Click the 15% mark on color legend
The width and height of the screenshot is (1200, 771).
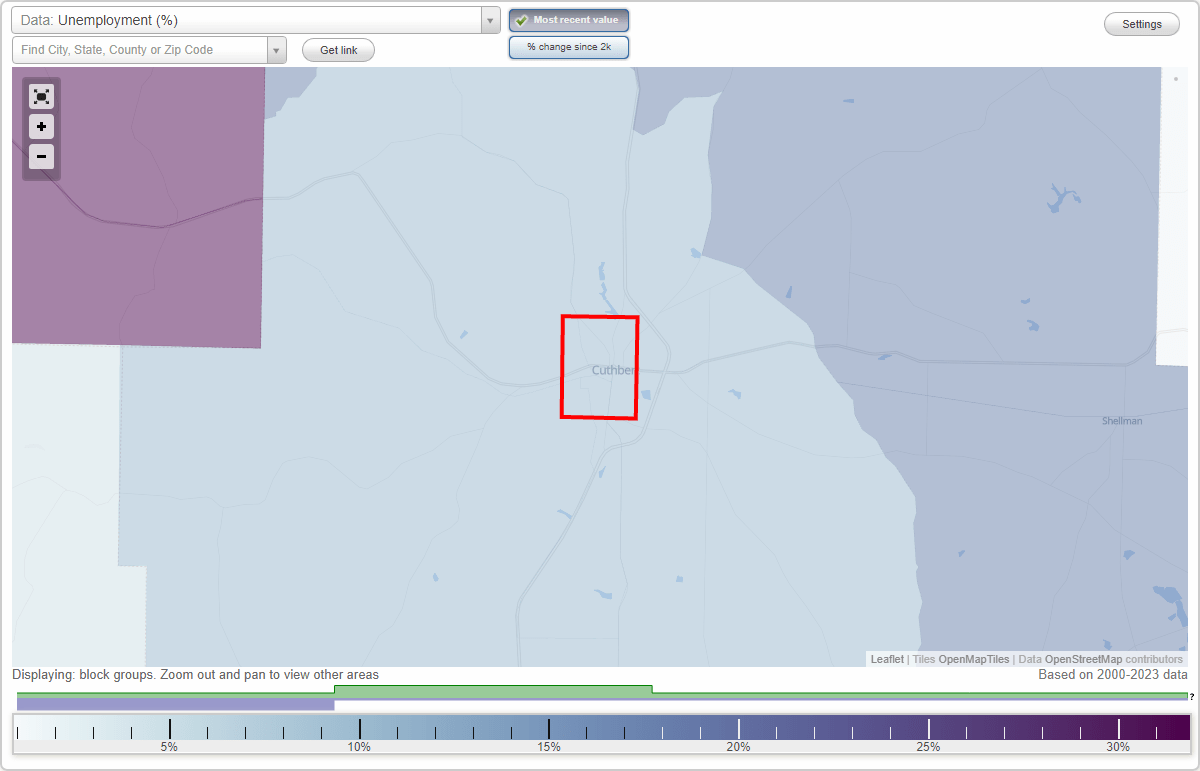549,746
